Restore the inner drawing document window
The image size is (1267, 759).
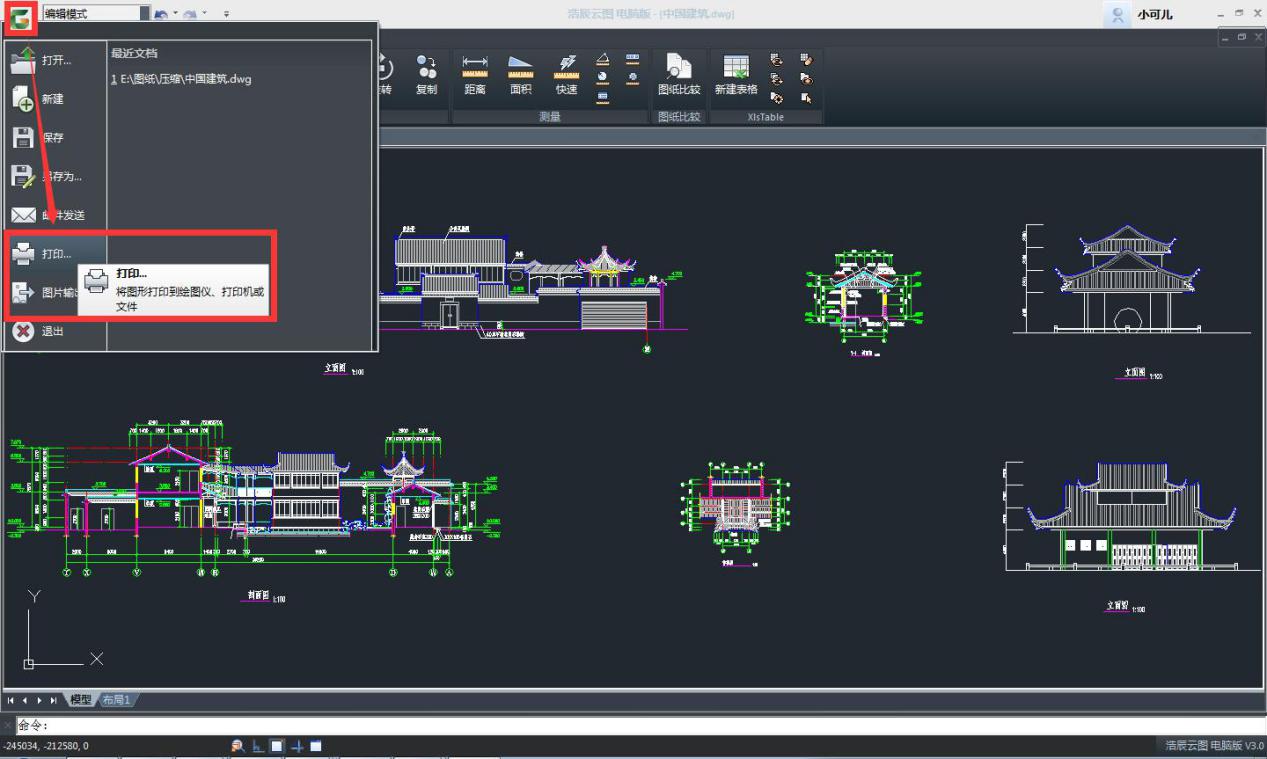point(1241,38)
